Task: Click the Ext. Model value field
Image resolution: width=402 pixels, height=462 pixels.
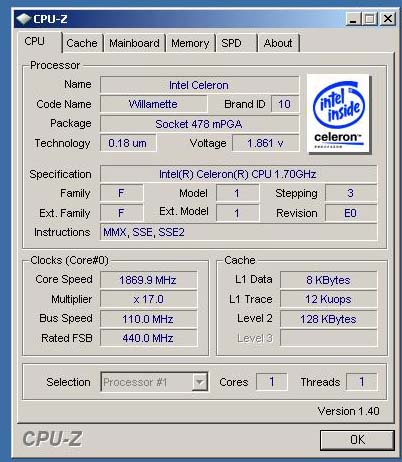Action: pos(237,213)
